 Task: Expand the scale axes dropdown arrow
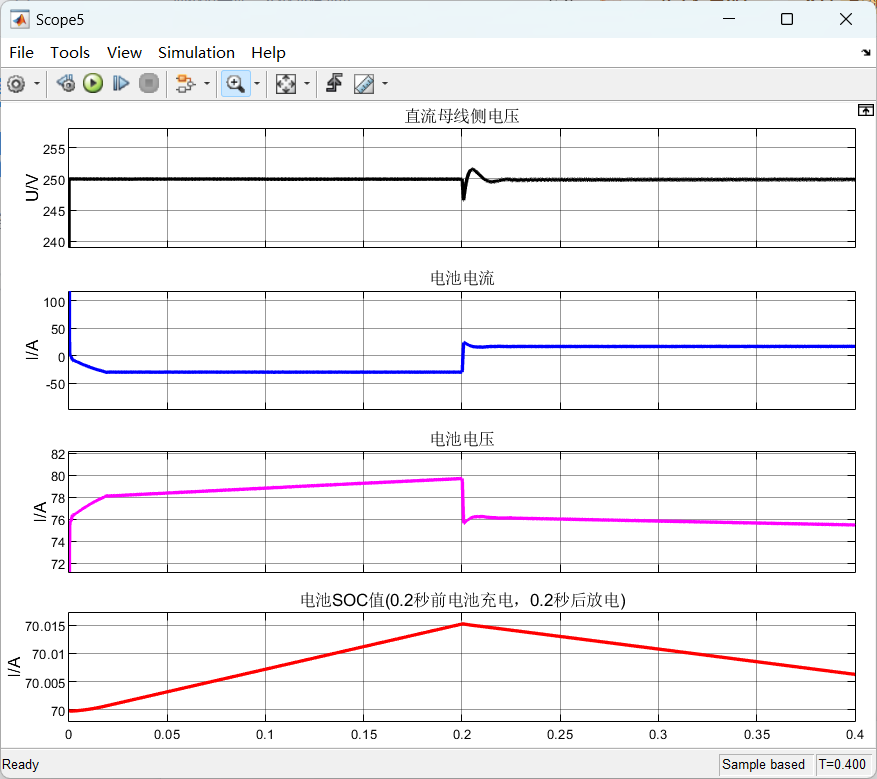[x=307, y=84]
